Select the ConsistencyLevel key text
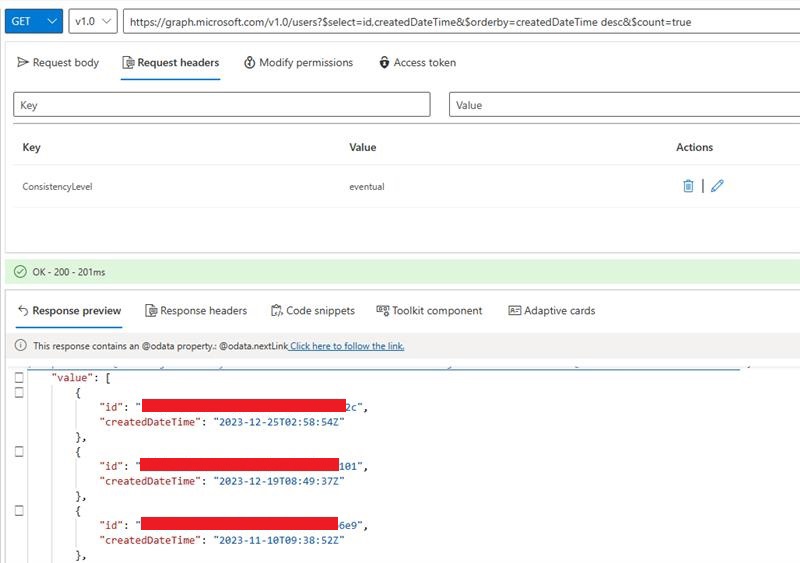This screenshot has height=563, width=800. [57, 187]
